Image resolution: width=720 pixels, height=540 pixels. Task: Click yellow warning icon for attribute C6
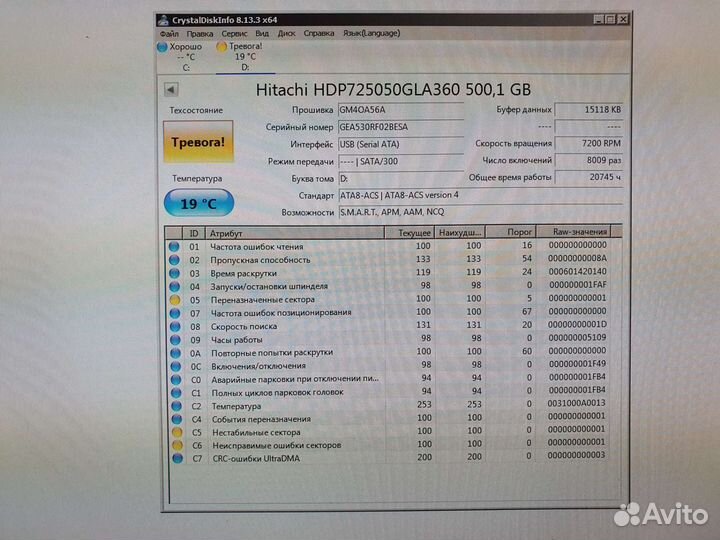pos(177,445)
